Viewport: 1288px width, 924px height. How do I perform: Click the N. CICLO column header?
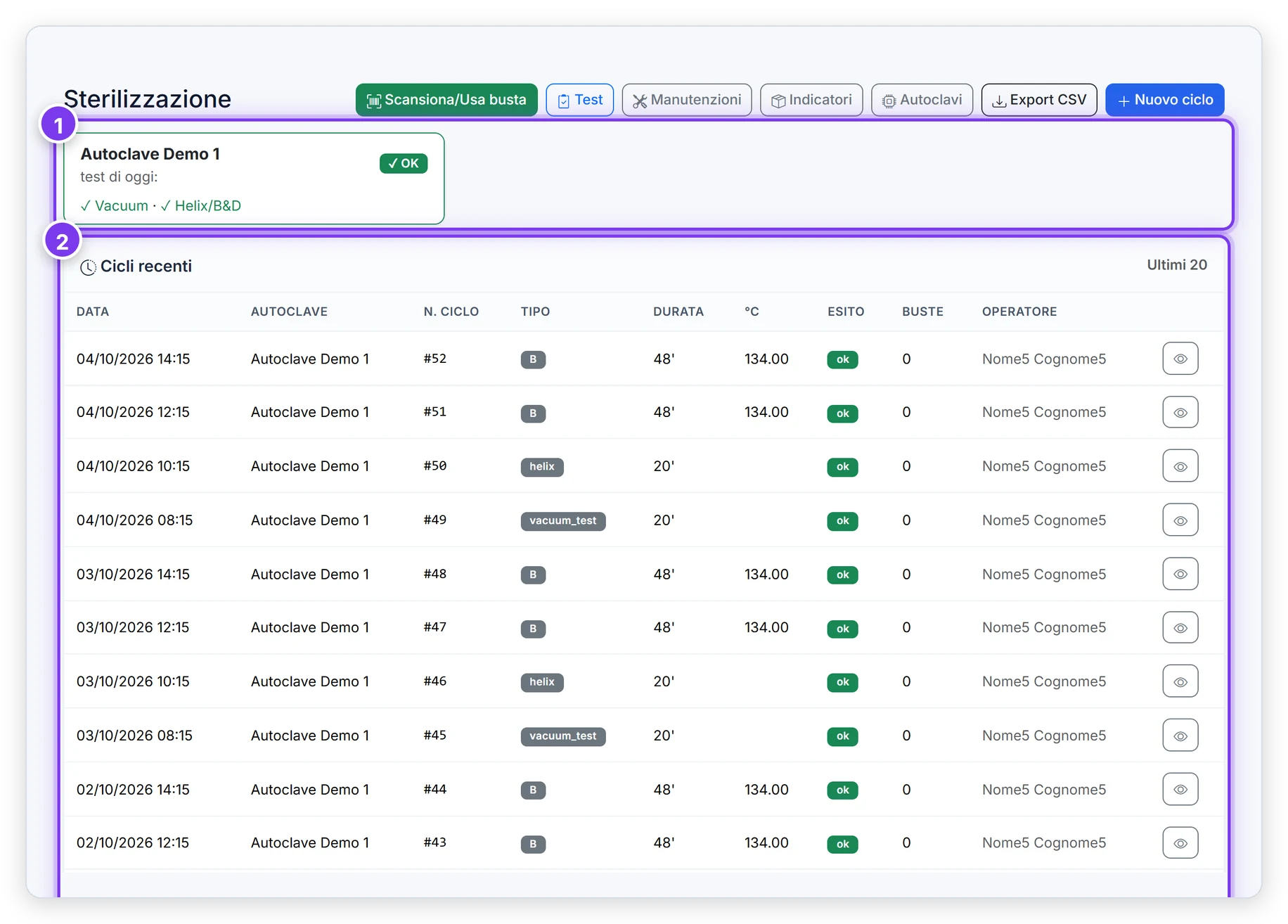(451, 312)
